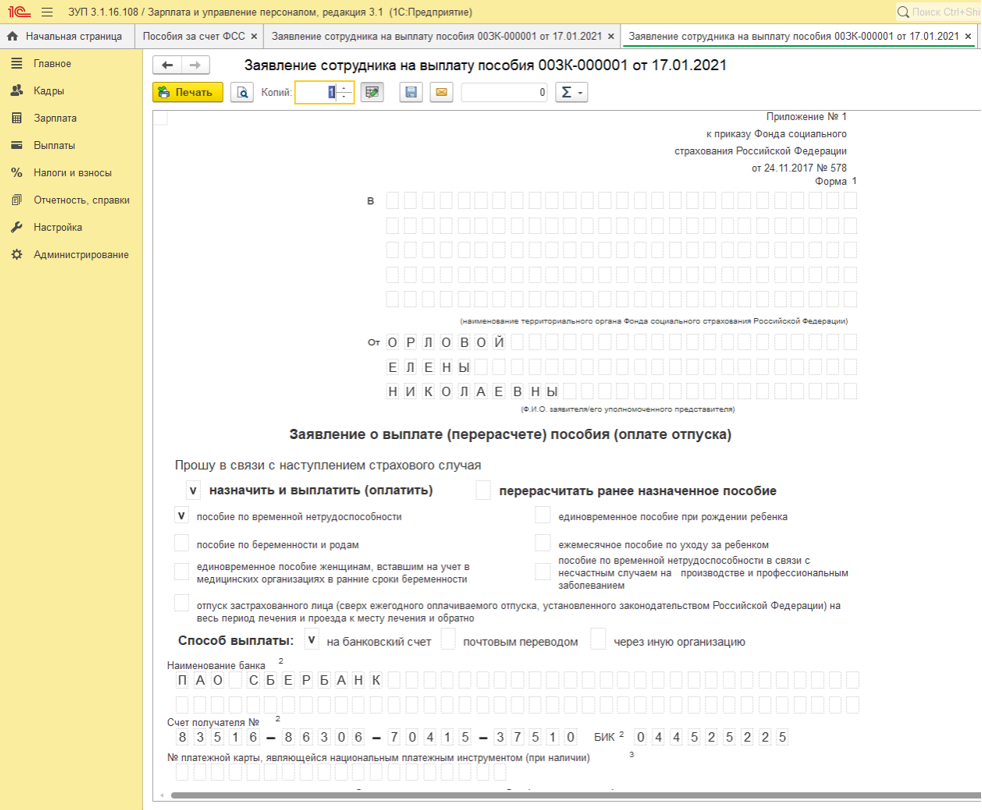This screenshot has width=982, height=810.
Task: Click the Налоги и взносы percent icon
Action: [17, 172]
